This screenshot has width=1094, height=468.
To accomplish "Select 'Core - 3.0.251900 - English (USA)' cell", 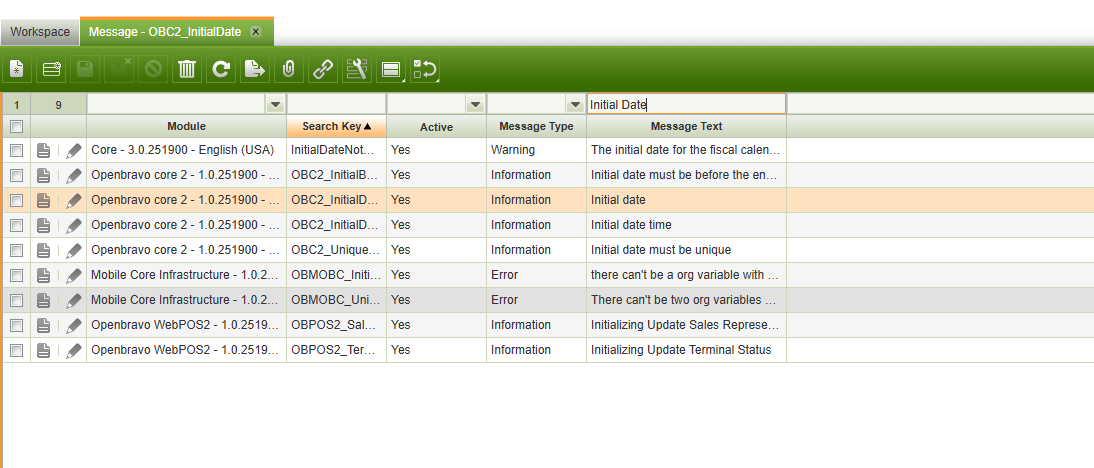I will click(186, 150).
